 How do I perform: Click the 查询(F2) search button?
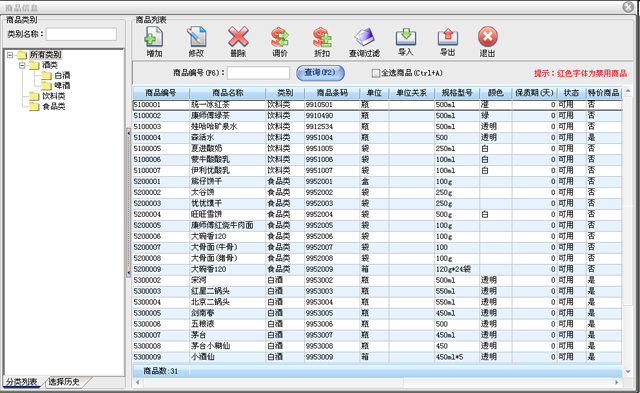tap(320, 73)
